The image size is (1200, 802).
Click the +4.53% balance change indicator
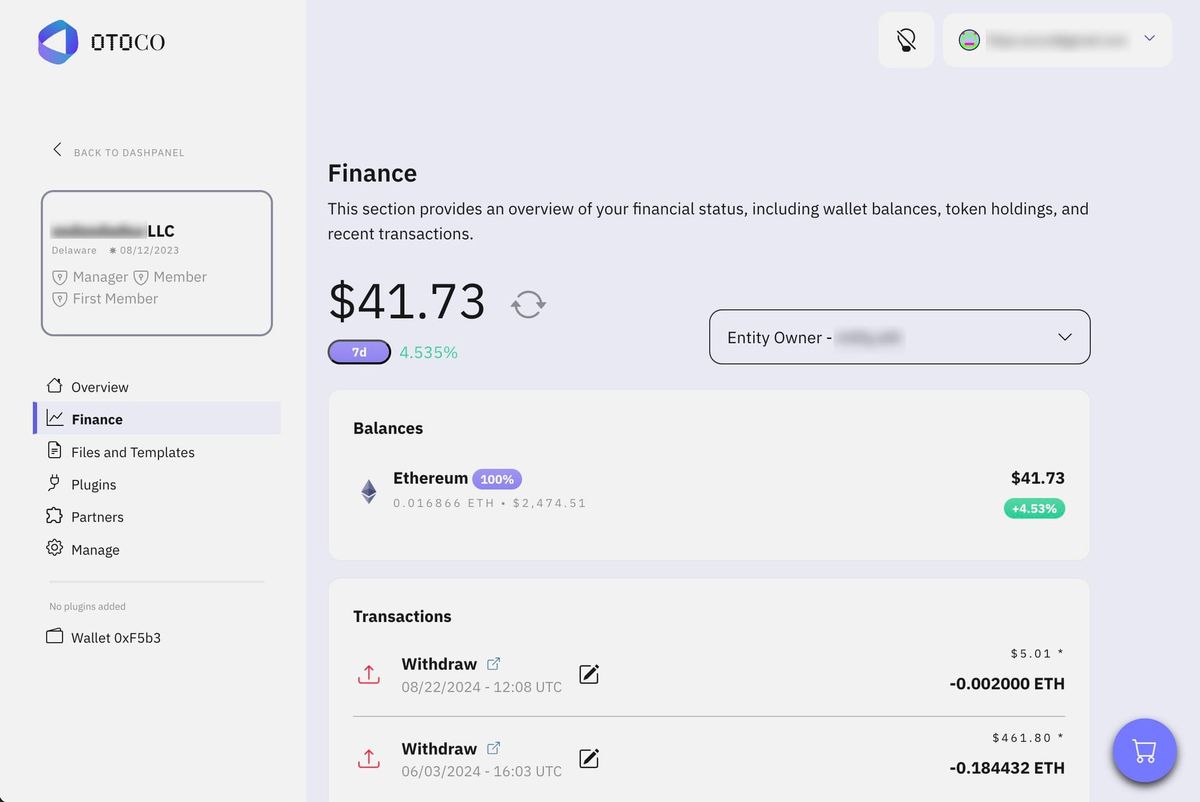[x=1034, y=508]
